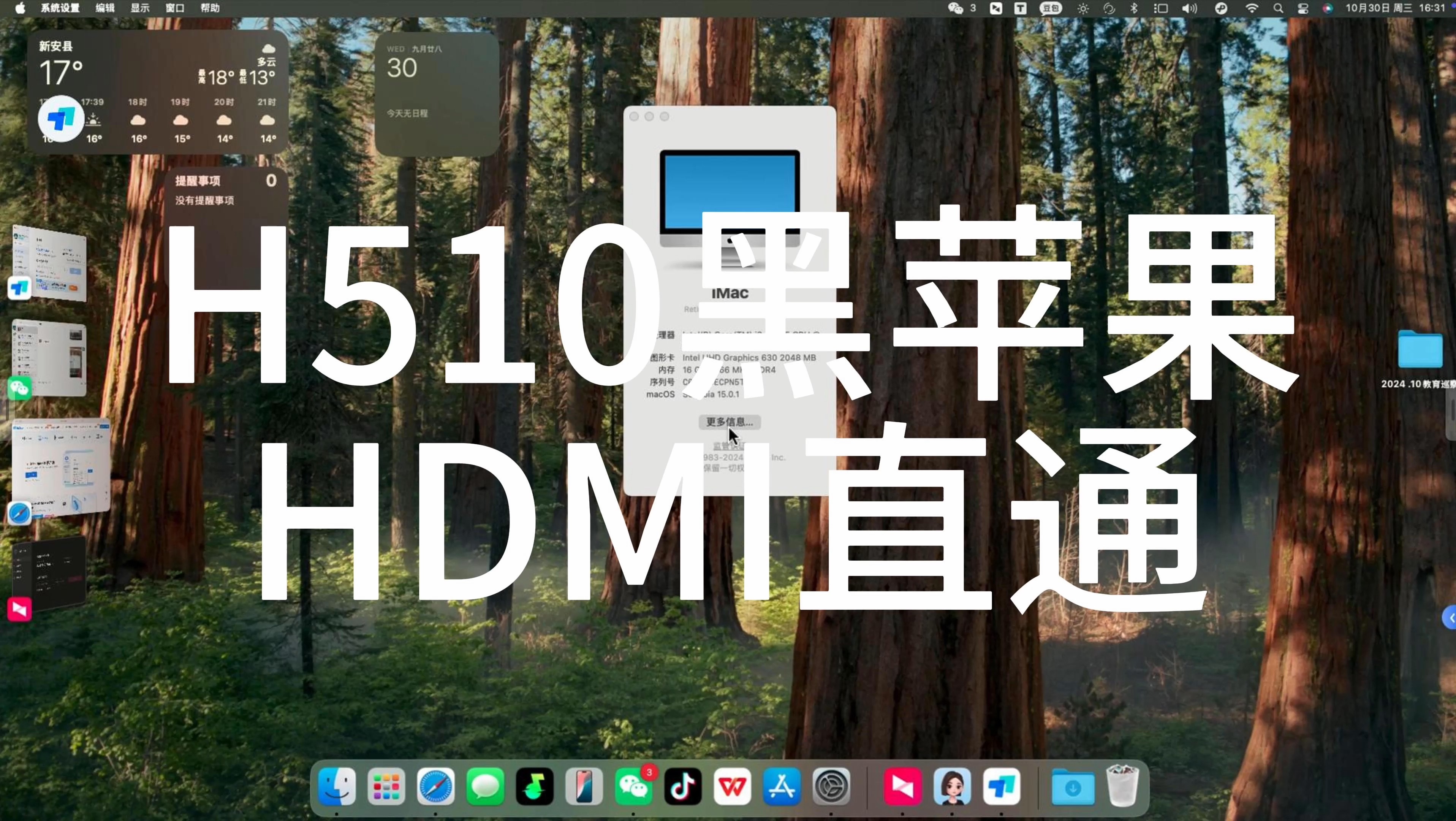The width and height of the screenshot is (1456, 821).
Task: Click the 豆包 menu bar icon
Action: pyautogui.click(x=1051, y=8)
